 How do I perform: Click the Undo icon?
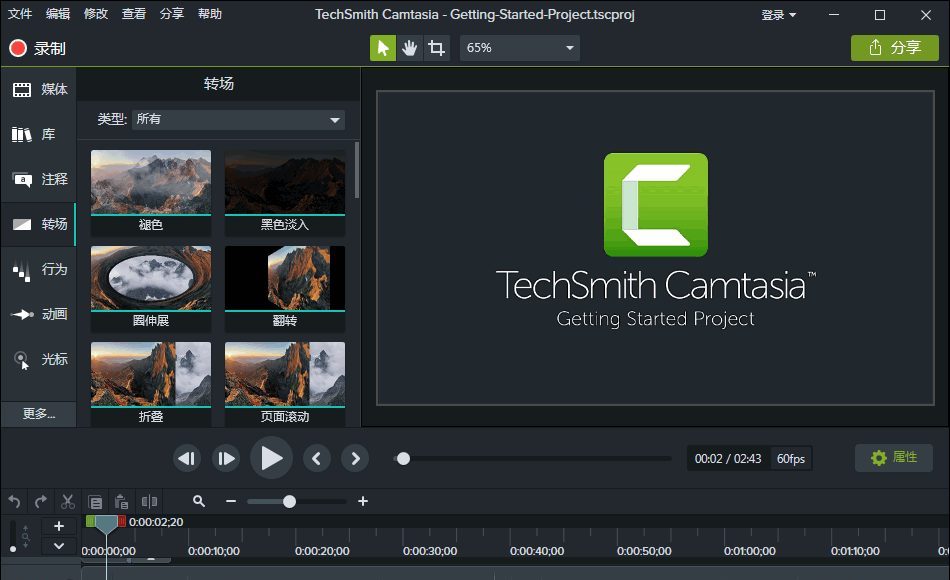pyautogui.click(x=15, y=502)
